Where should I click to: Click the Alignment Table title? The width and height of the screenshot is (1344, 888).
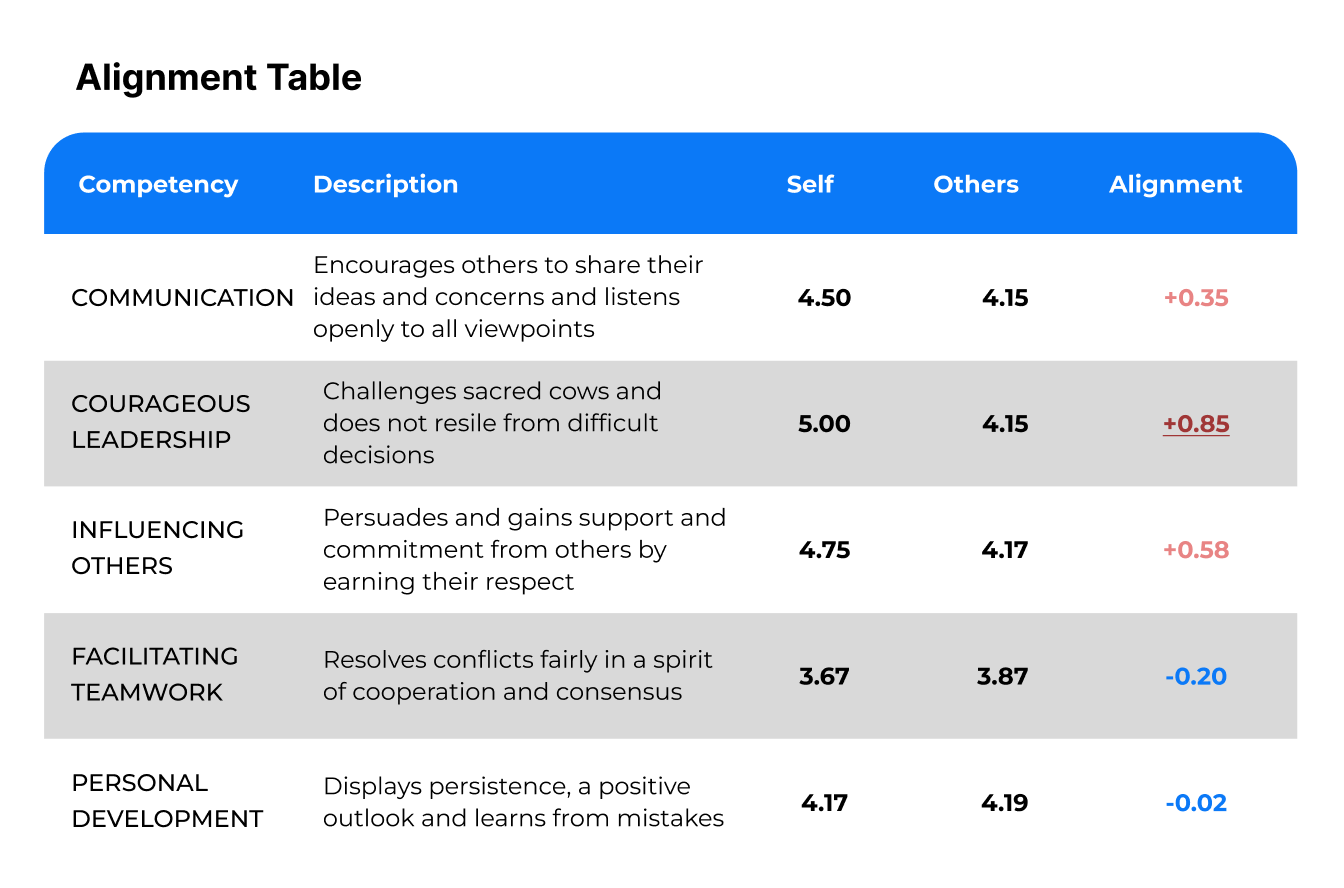click(x=218, y=78)
